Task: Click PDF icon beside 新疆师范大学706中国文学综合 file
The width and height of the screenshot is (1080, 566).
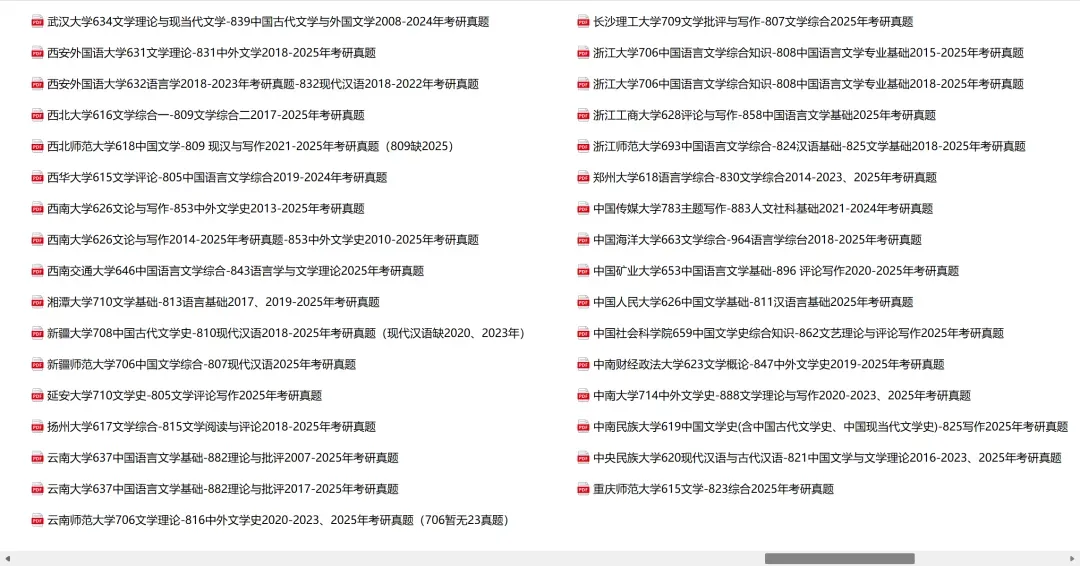Action: [x=37, y=364]
